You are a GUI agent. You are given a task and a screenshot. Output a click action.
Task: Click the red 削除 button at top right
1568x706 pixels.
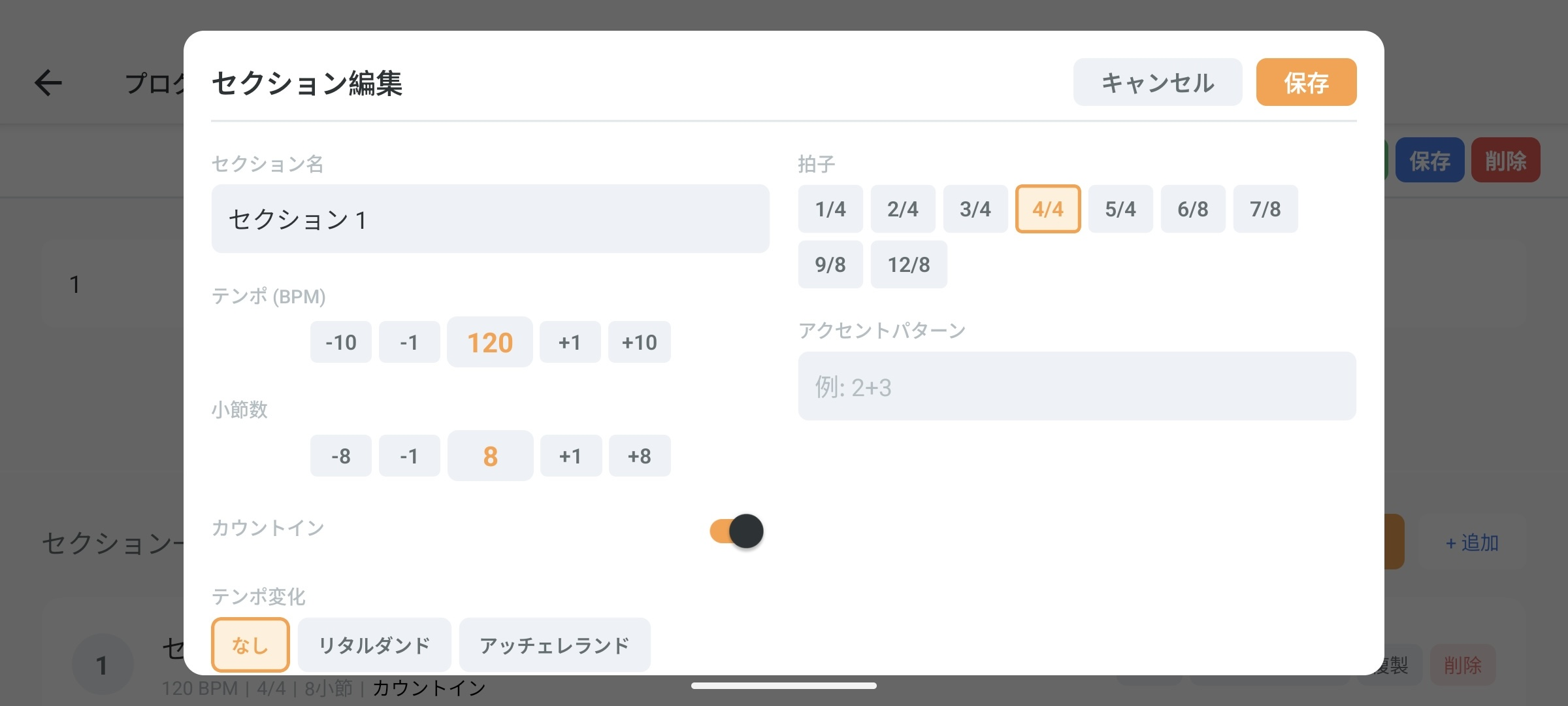tap(1505, 160)
